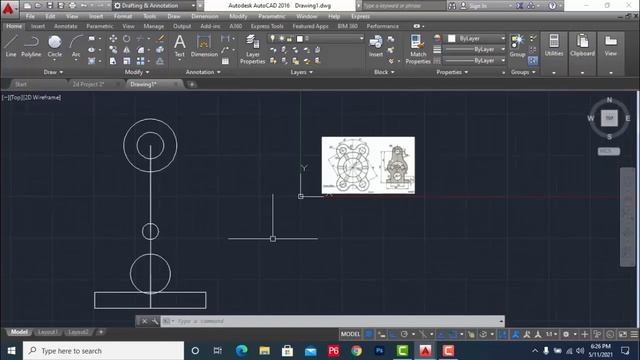Select the Dimension tool
The width and height of the screenshot is (640, 360).
pyautogui.click(x=204, y=46)
